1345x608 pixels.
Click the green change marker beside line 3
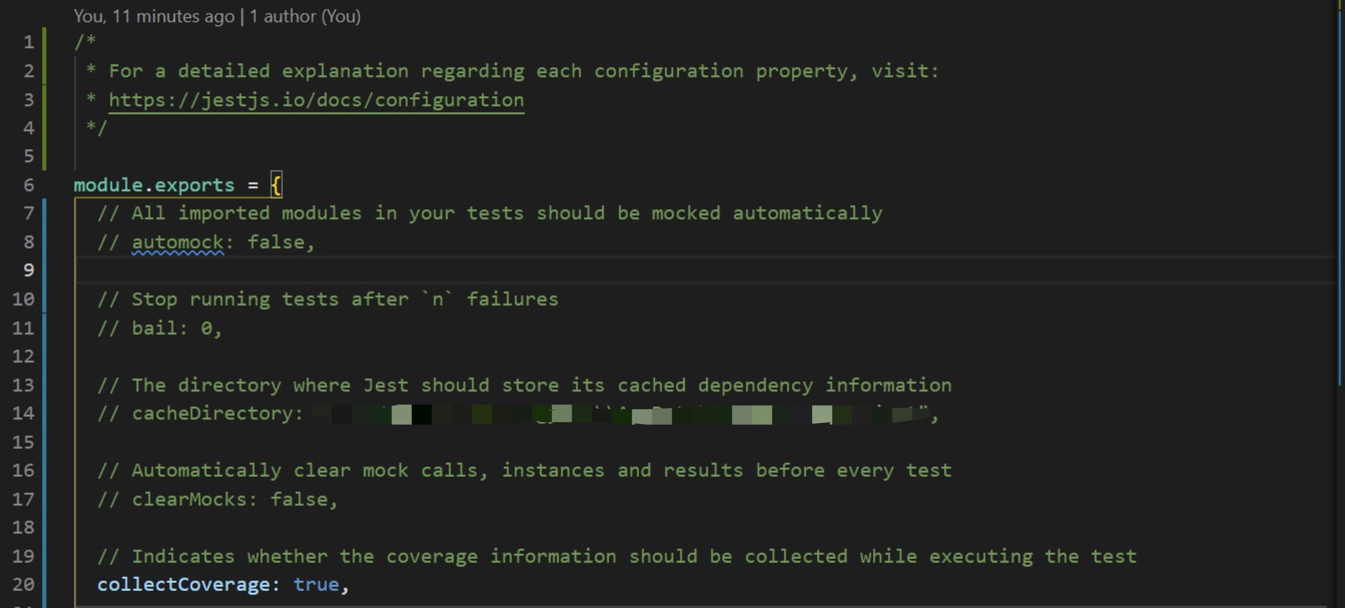tap(45, 99)
